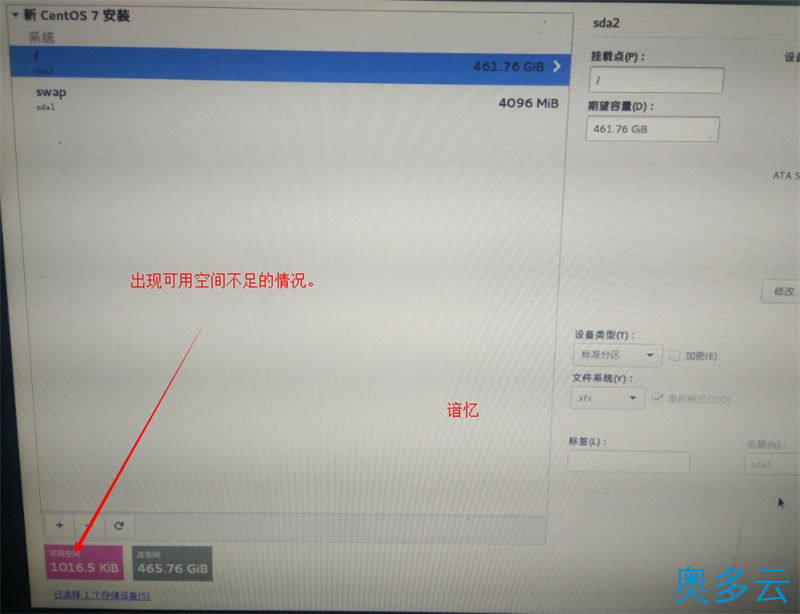Viewport: 800px width, 614px height.
Task: Toggle the 加密 encrypt checkbox
Action: [674, 355]
